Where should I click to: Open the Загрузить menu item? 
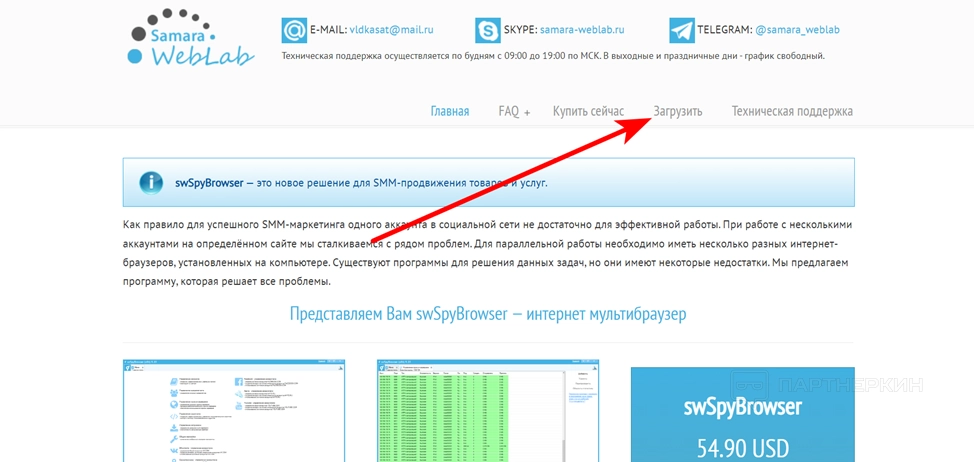coord(678,112)
